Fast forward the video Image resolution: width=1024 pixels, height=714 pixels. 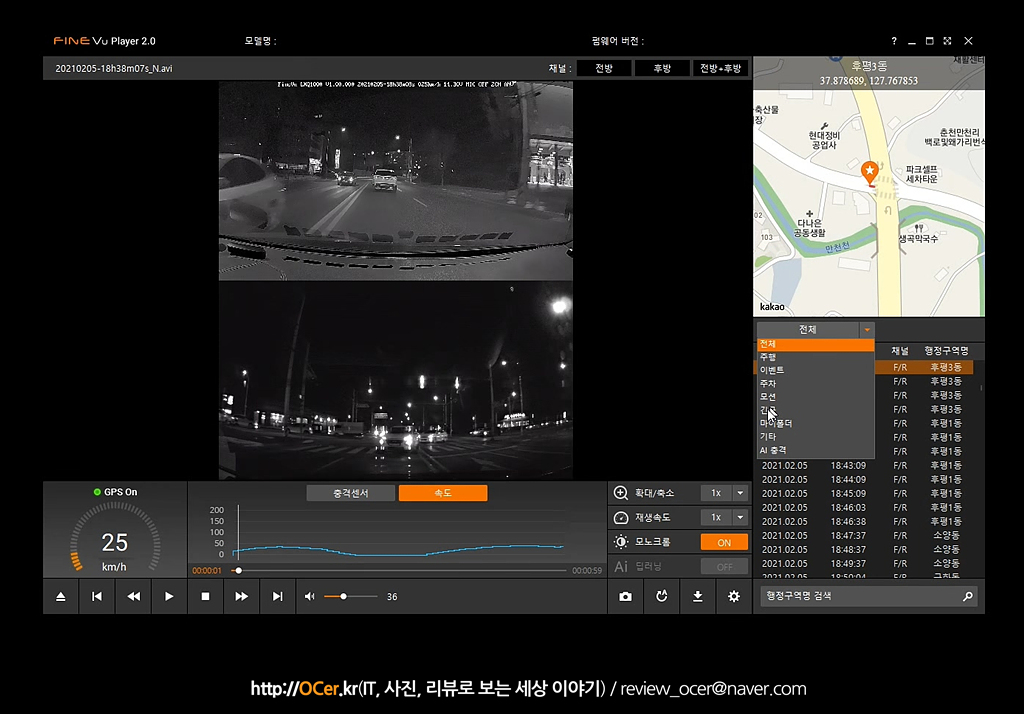pos(242,596)
